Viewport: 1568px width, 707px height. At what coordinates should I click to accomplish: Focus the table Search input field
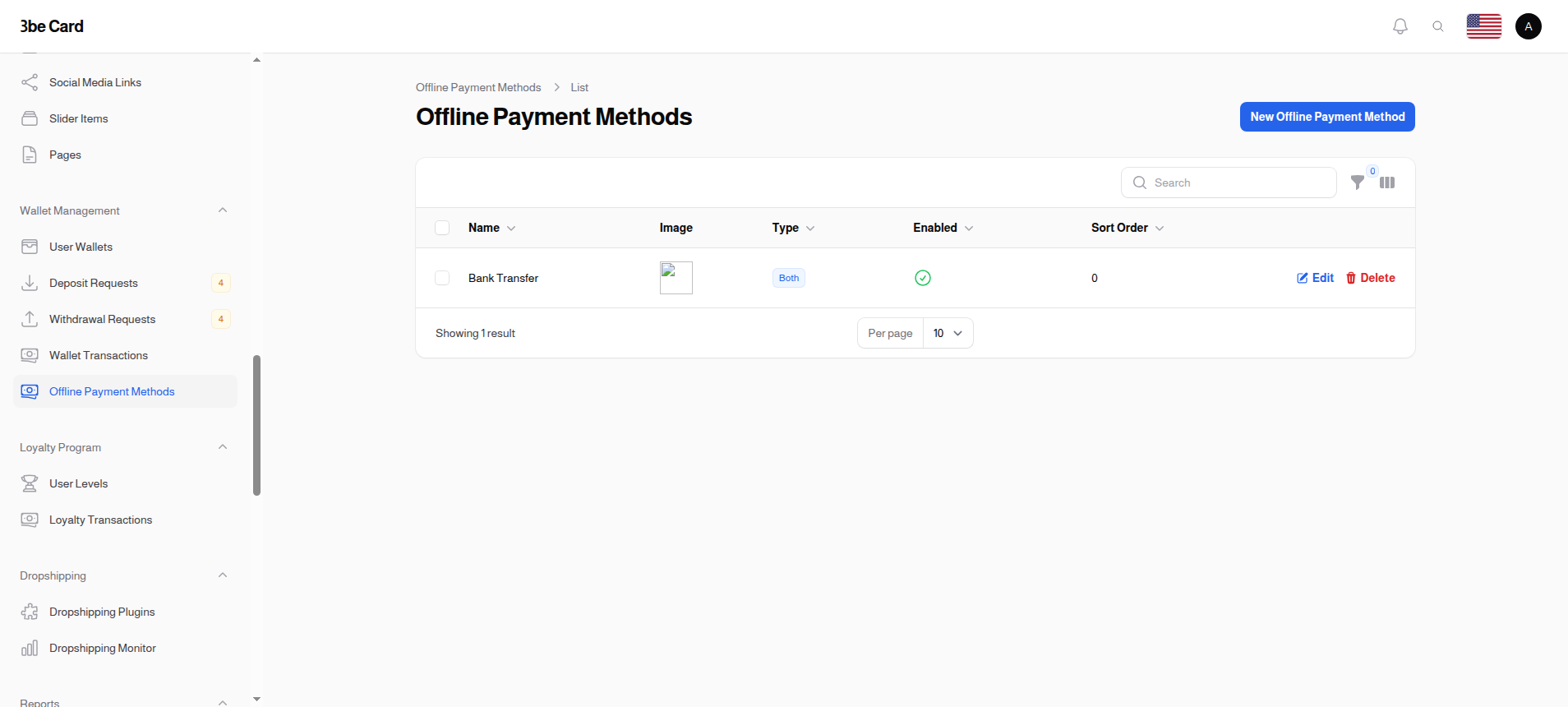pos(1229,183)
